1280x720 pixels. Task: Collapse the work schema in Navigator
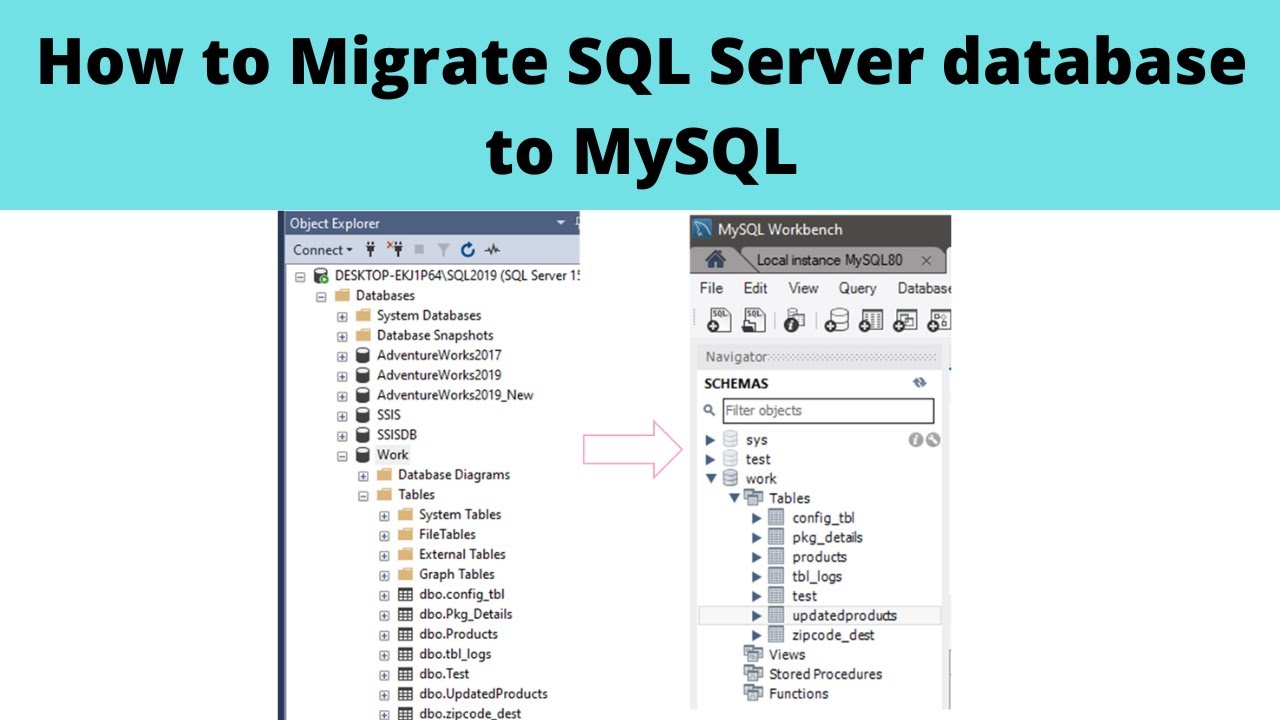(711, 479)
